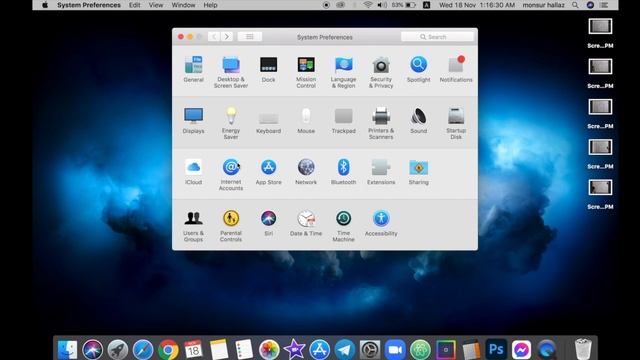Open Displays preferences pane

(193, 120)
